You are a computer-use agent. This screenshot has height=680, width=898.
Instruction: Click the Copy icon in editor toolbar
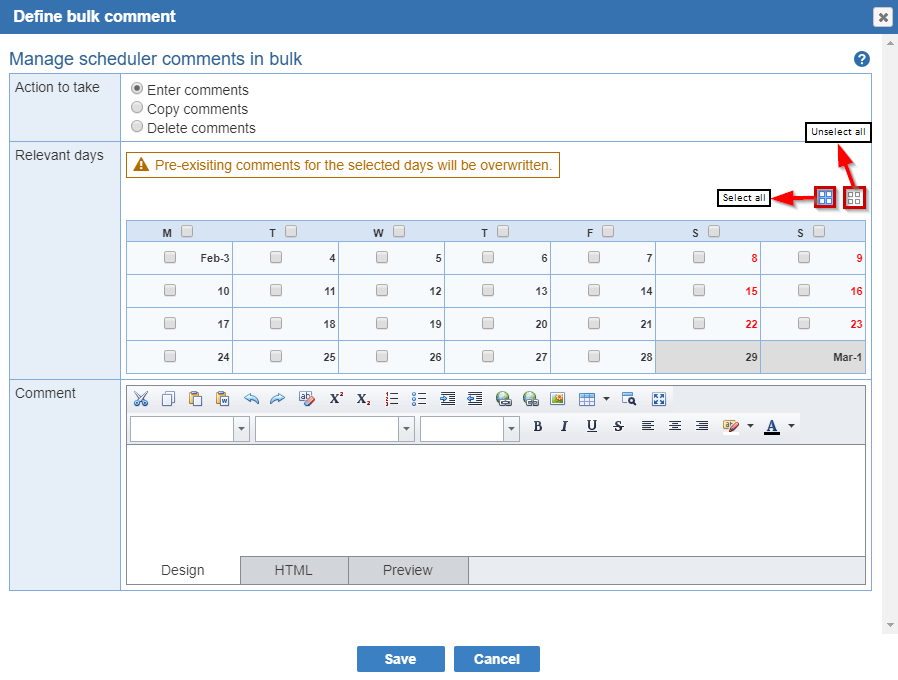tap(168, 399)
